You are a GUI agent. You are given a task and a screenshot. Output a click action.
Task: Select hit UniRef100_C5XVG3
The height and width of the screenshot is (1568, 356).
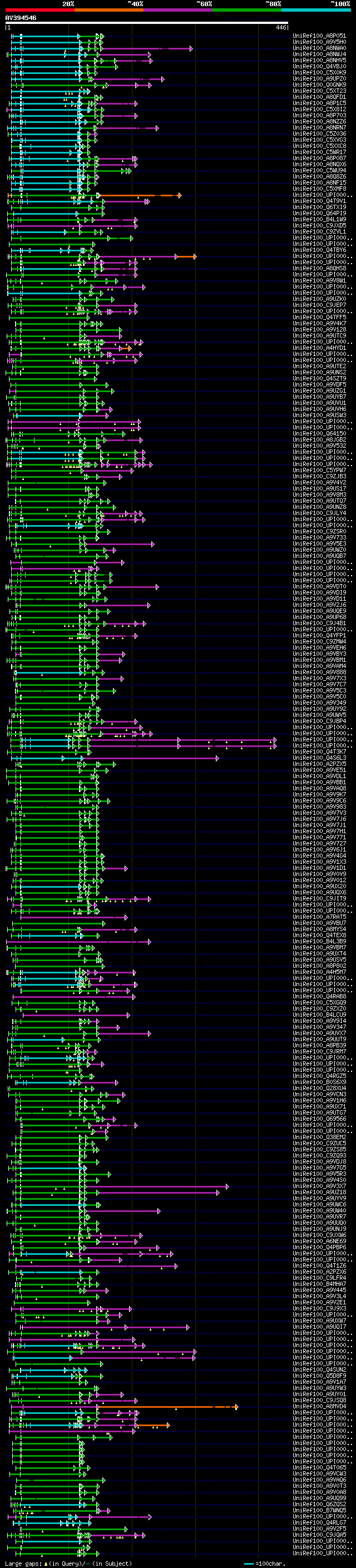pyautogui.click(x=319, y=140)
